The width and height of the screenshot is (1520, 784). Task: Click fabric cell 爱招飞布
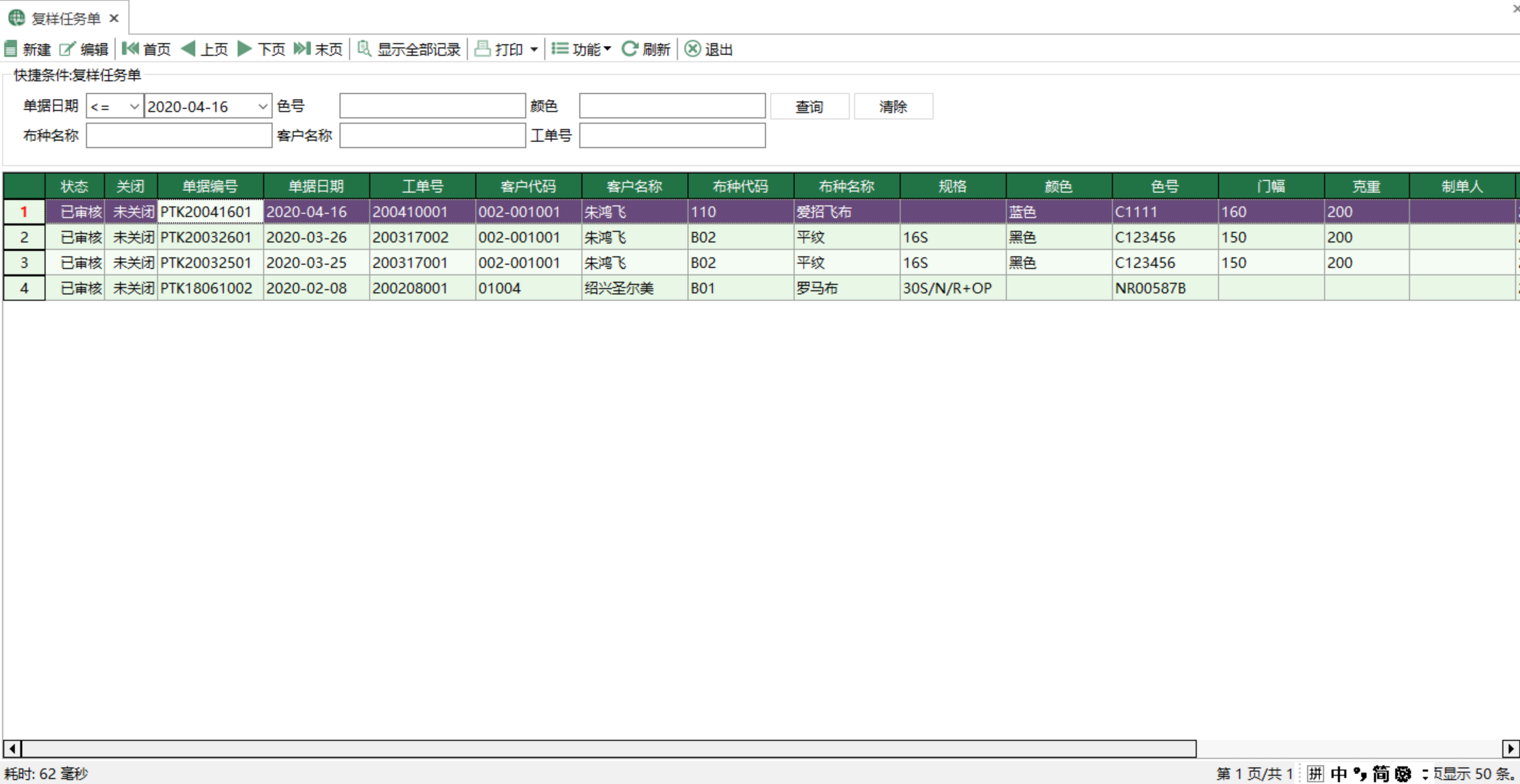pyautogui.click(x=847, y=212)
